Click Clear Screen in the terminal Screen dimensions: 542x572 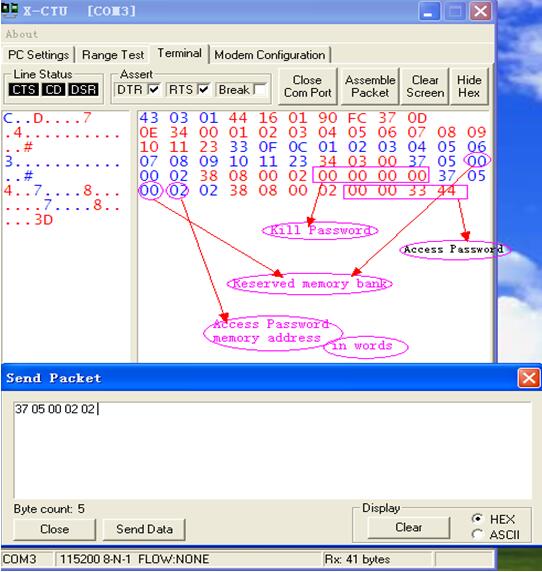coord(425,86)
